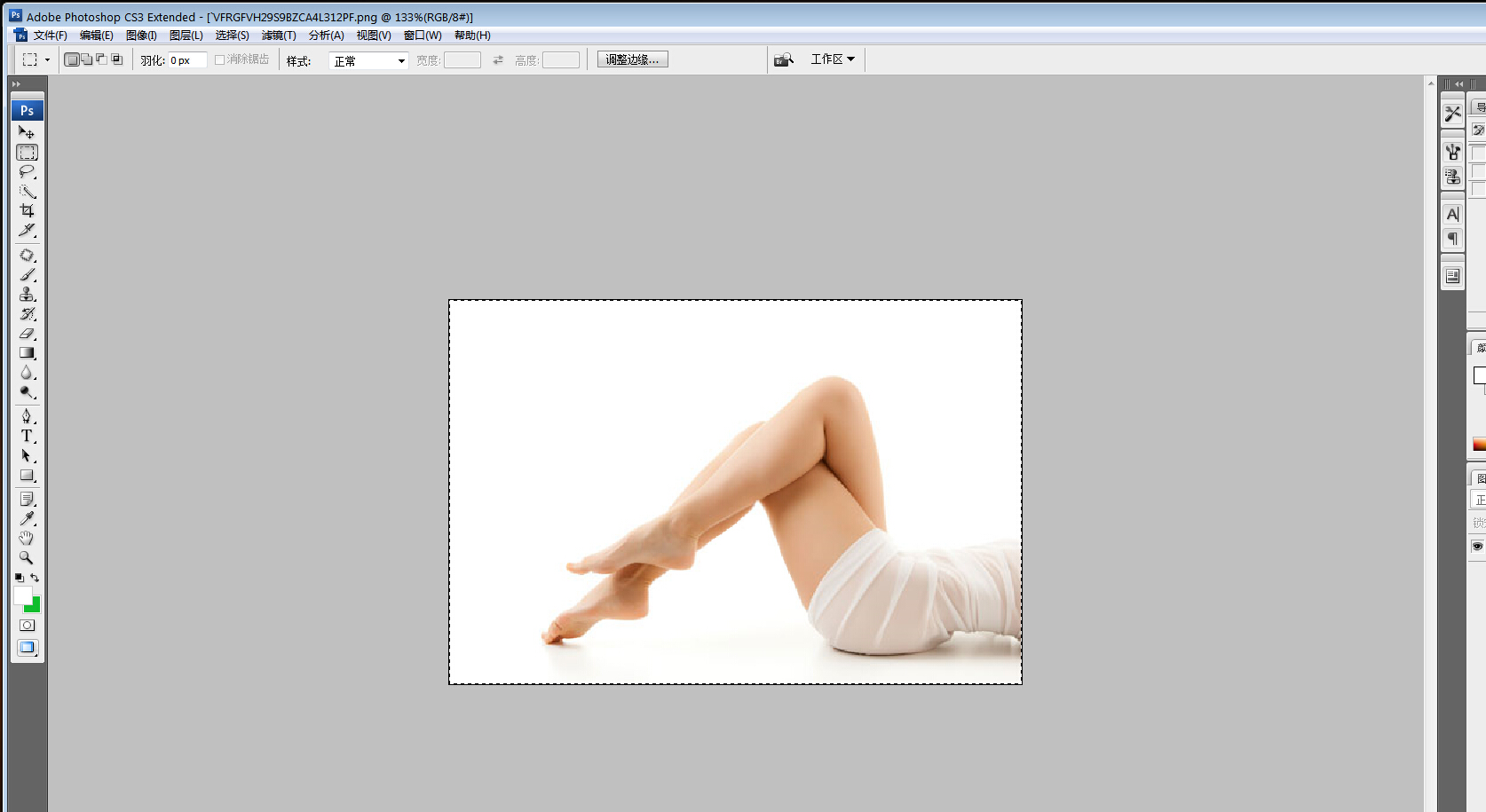1486x812 pixels.
Task: Toggle the layer visibility eye icon
Action: [1477, 547]
